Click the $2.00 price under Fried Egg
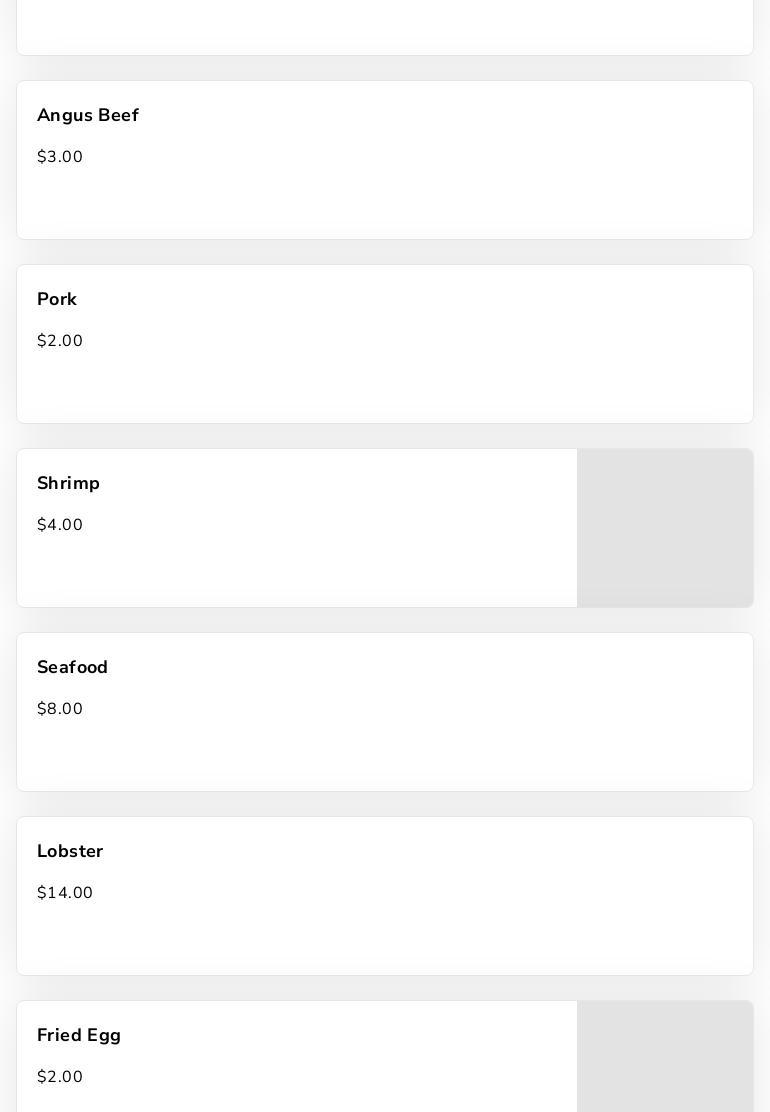 pyautogui.click(x=60, y=1077)
